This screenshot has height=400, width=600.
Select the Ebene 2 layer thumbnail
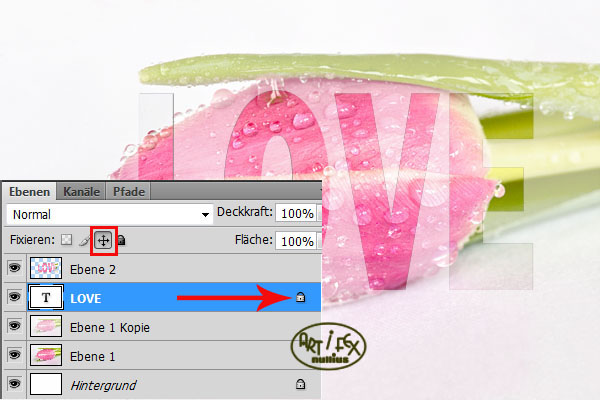click(x=46, y=268)
